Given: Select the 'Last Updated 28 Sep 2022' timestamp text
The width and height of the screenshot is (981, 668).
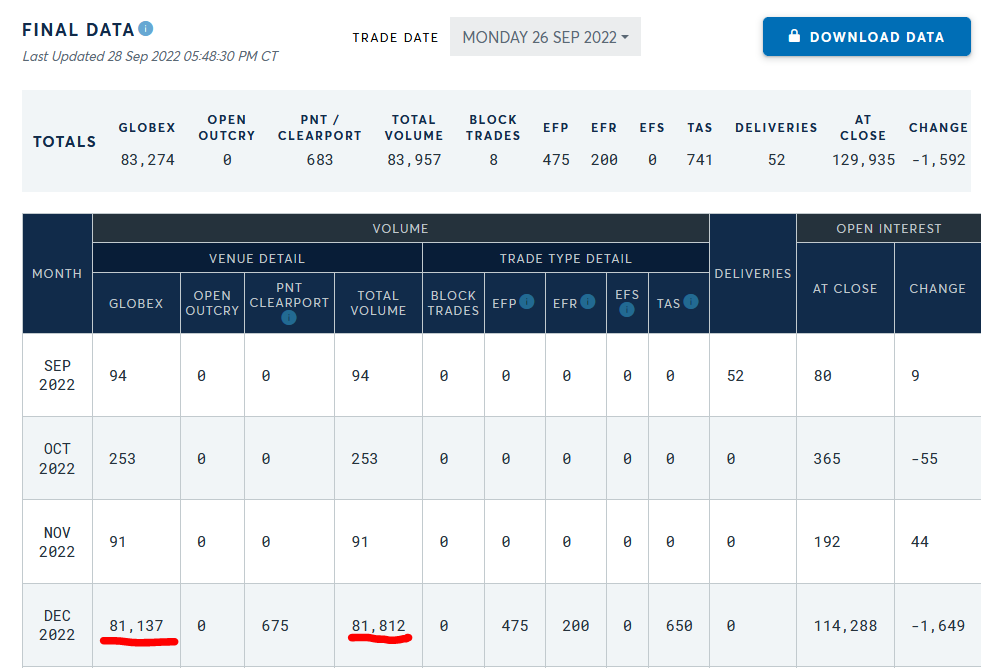Looking at the screenshot, I should [x=150, y=56].
